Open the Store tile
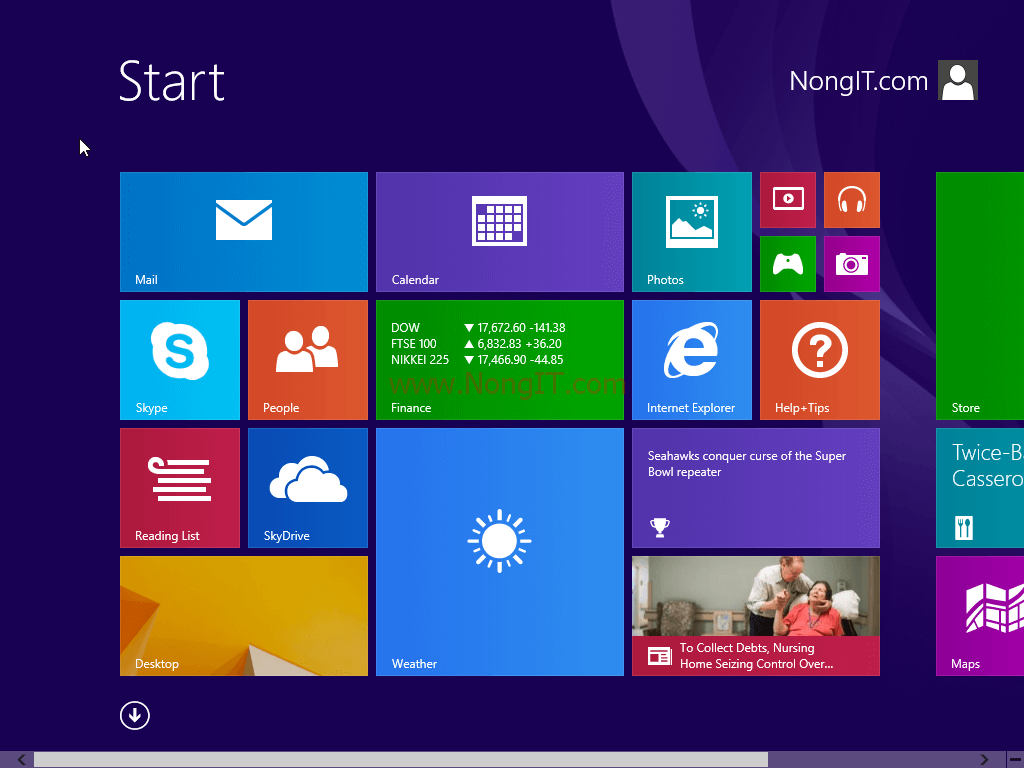The height and width of the screenshot is (768, 1024). (x=980, y=296)
